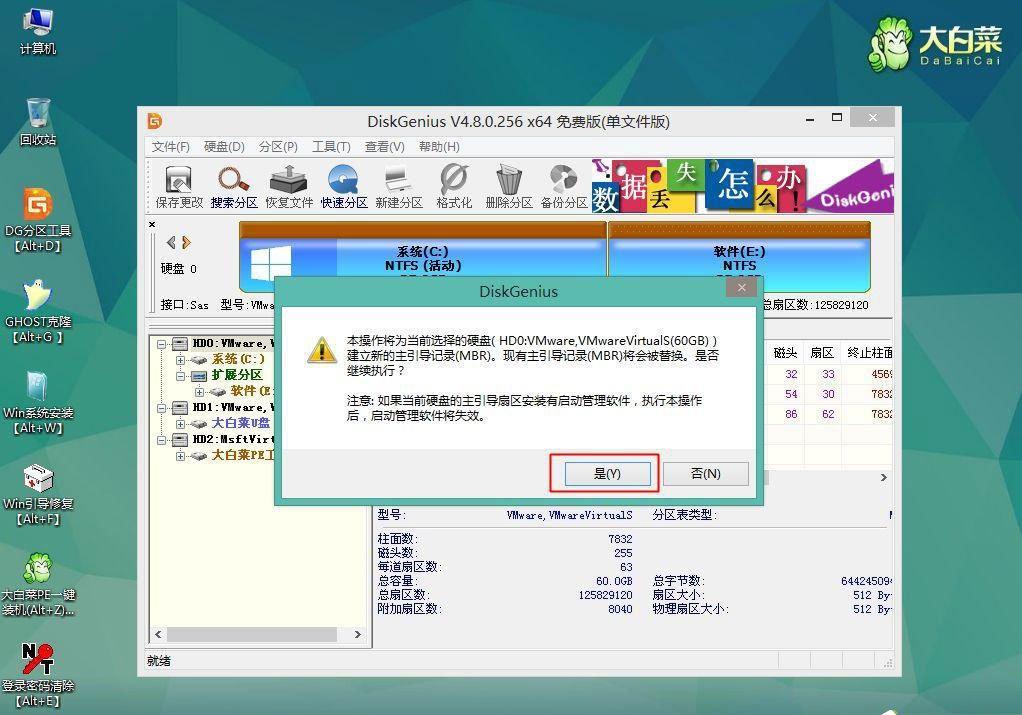Click the warning triangle icon in dialog
The width and height of the screenshot is (1022, 715).
[321, 350]
